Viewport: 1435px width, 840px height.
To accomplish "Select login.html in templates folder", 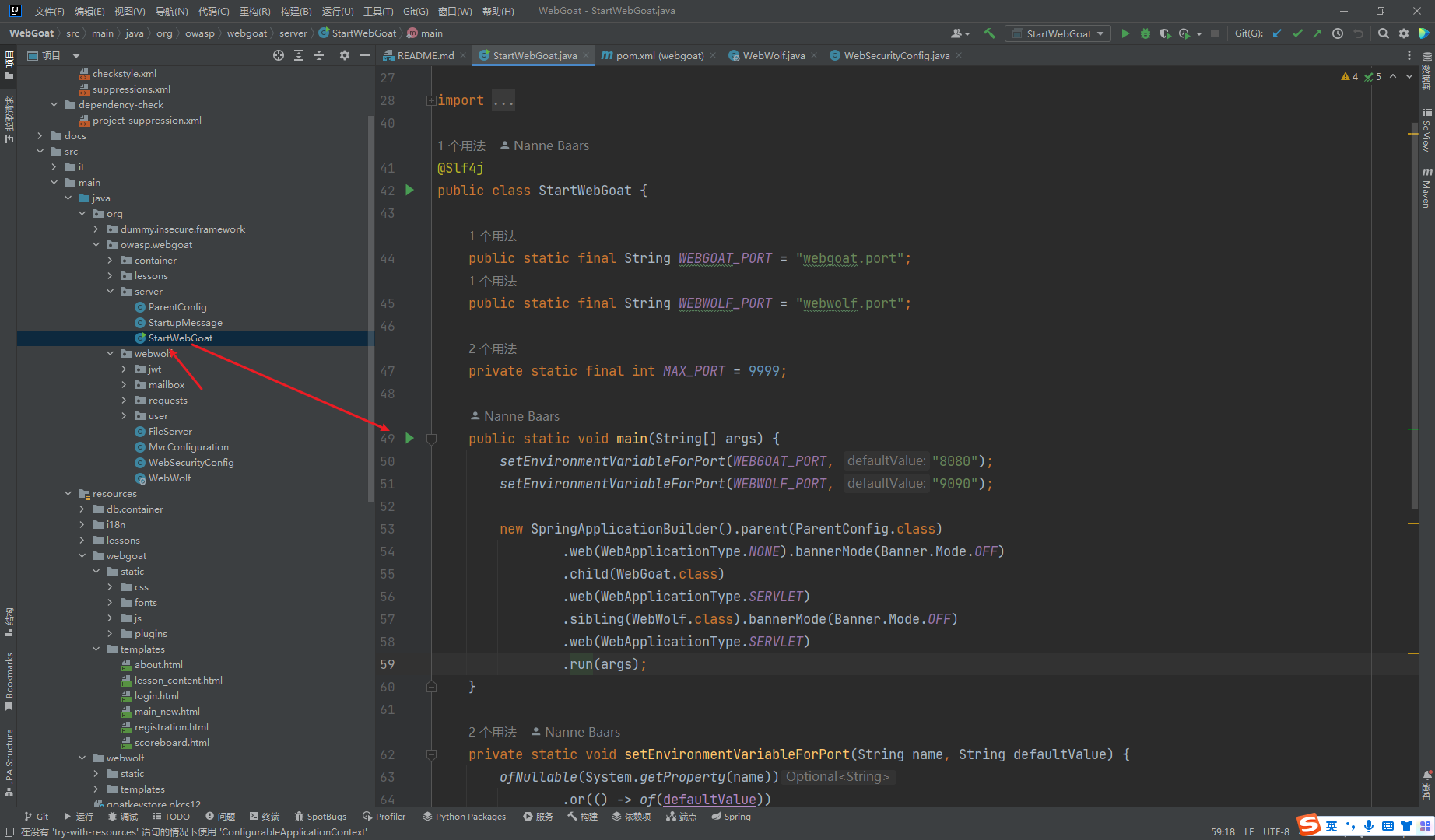I will point(156,696).
